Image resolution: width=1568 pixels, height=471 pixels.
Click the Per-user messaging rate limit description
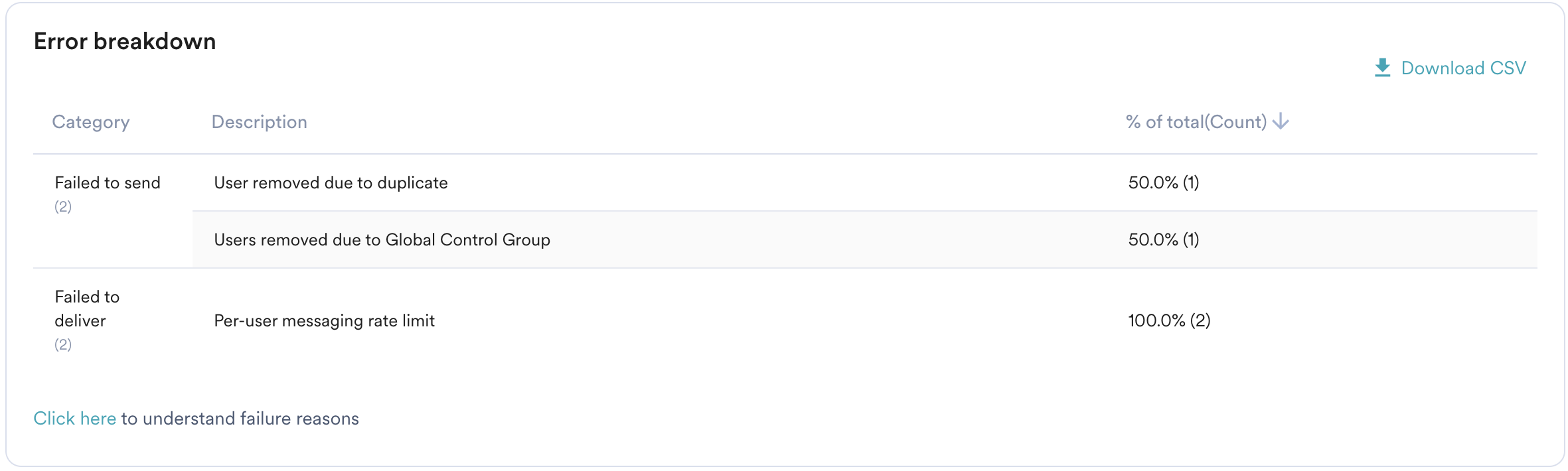pos(324,321)
